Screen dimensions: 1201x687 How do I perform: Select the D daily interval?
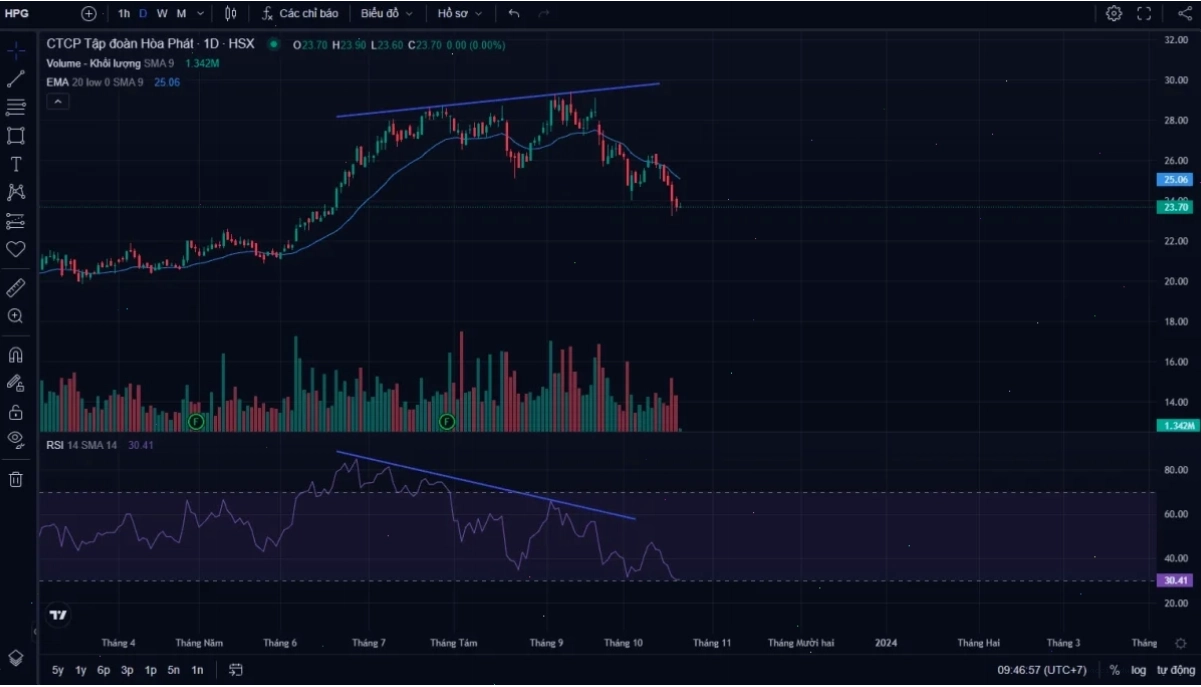coord(143,14)
